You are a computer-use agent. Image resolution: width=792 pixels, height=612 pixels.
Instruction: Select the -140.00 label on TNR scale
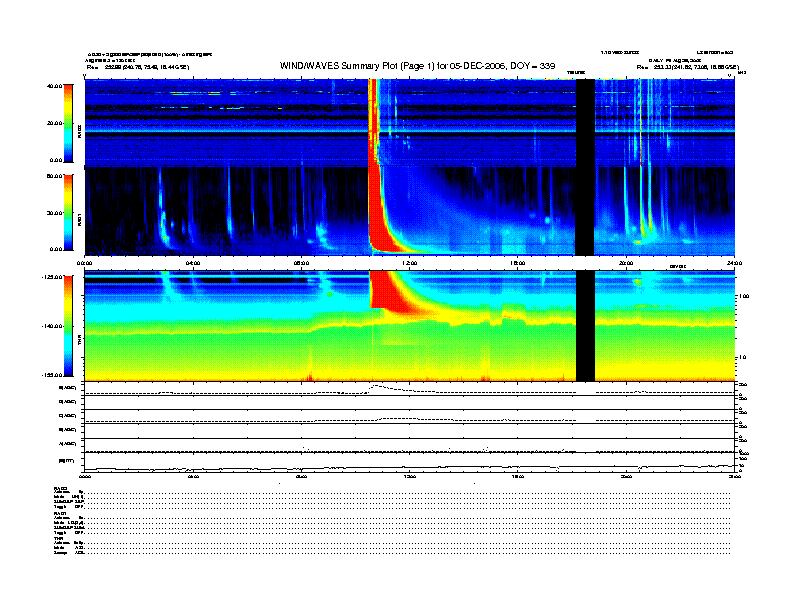tap(52, 326)
